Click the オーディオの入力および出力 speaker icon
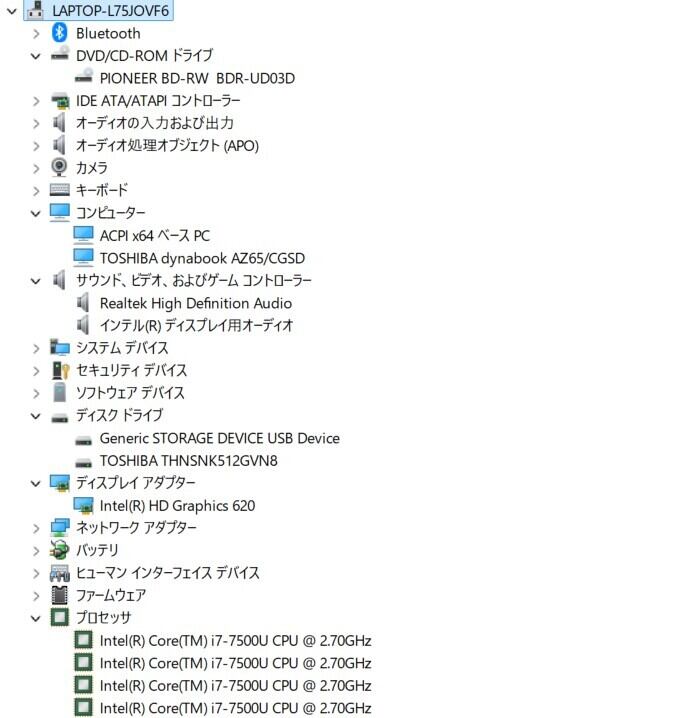Viewport: 700px width, 718px height. [60, 122]
